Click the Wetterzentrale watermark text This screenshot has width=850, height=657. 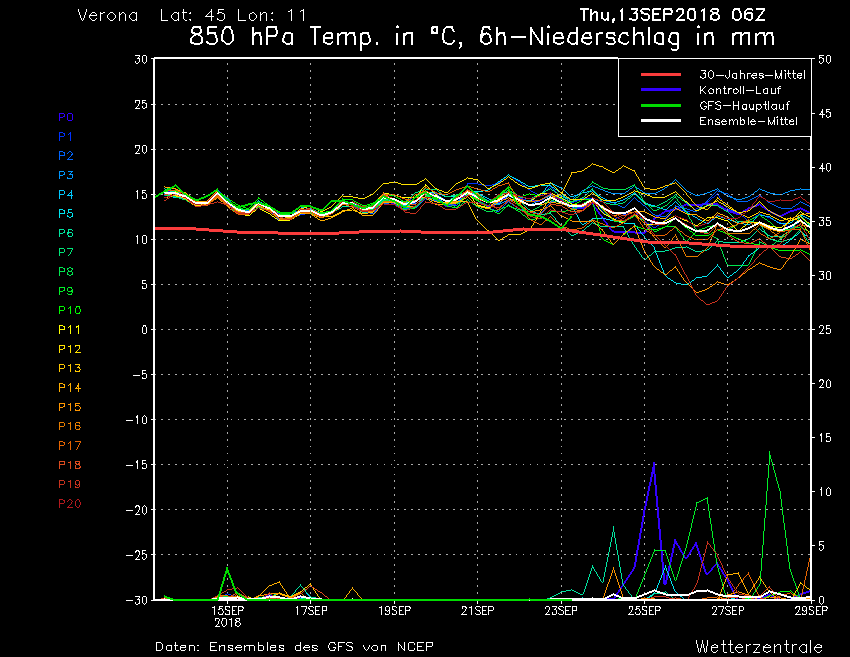tap(759, 646)
